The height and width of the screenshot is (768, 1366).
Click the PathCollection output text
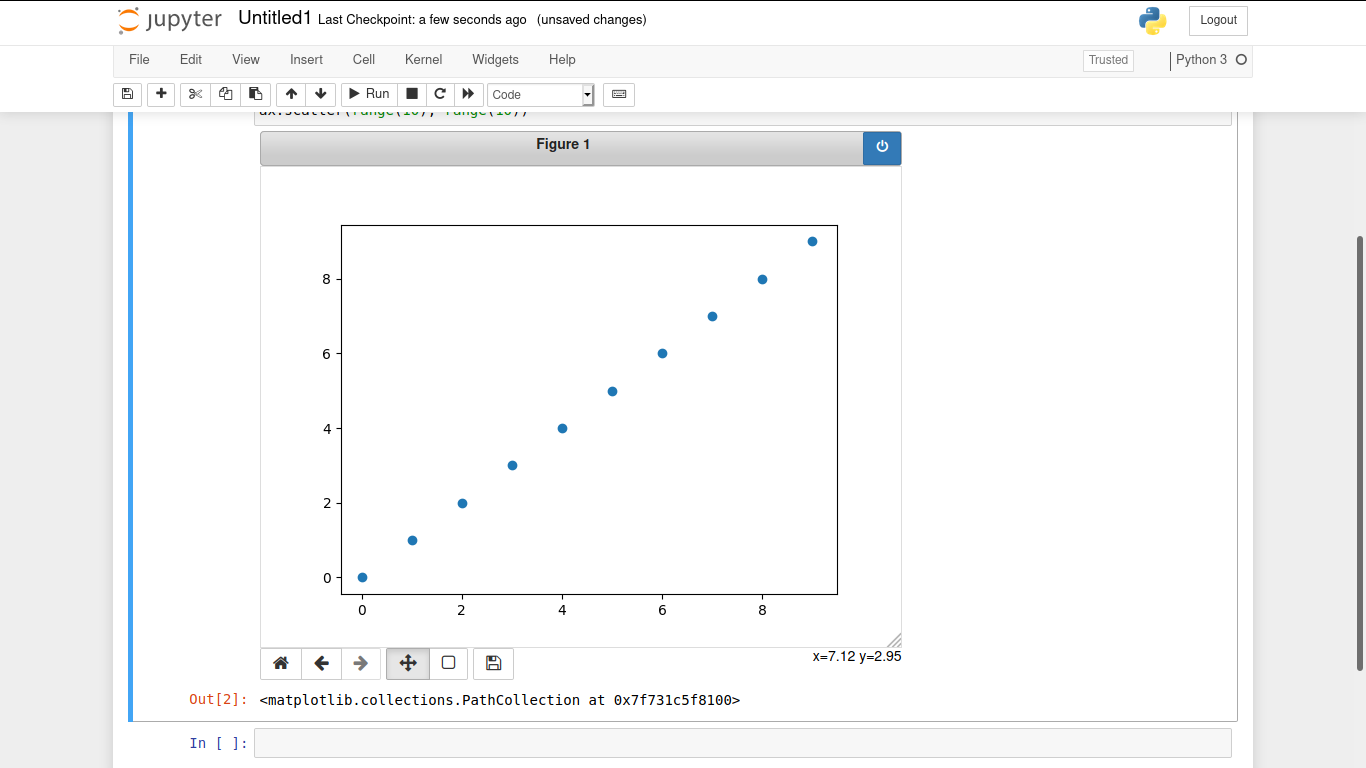click(500, 700)
